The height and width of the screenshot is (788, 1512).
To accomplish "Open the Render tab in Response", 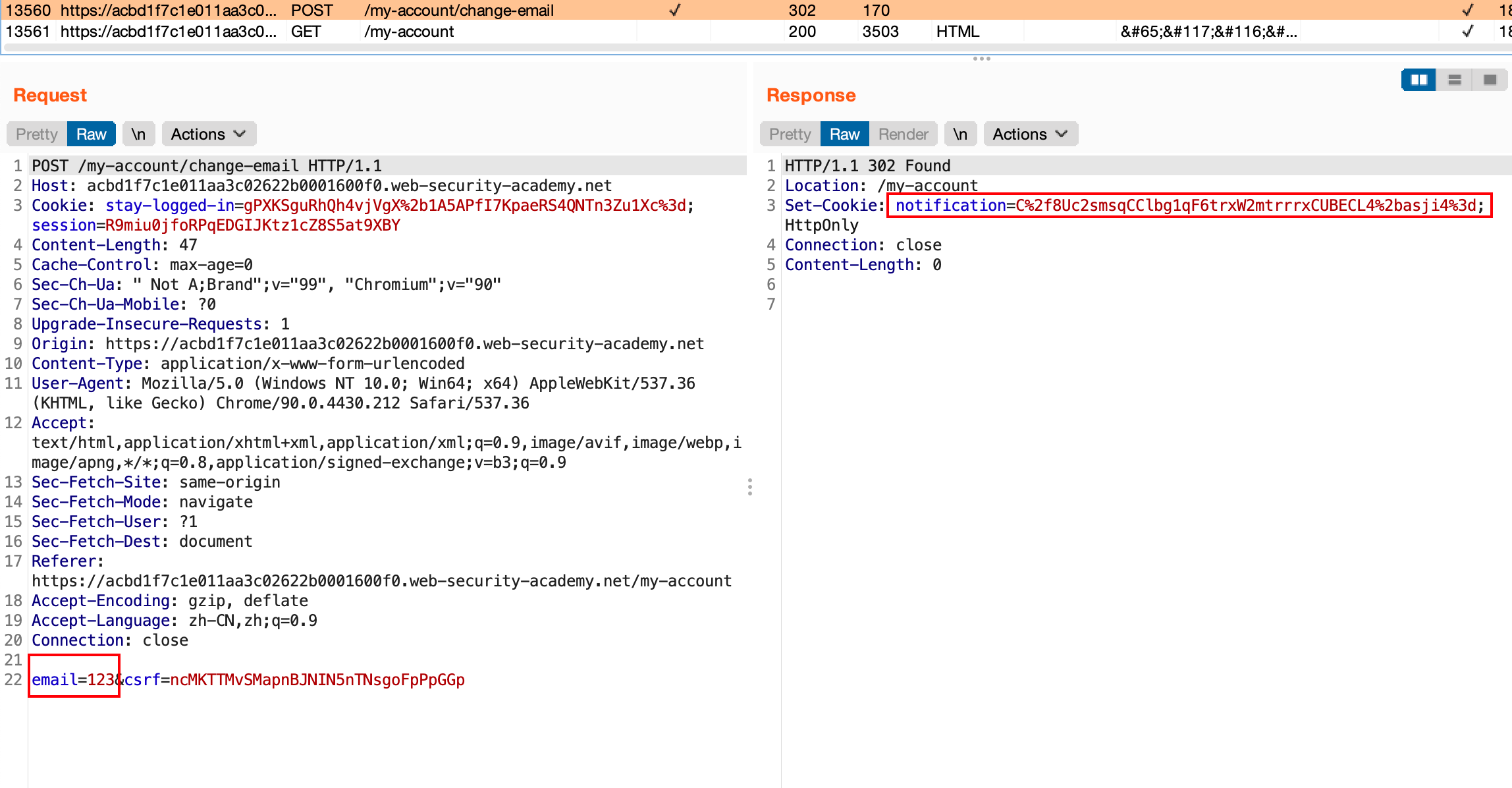I will [903, 134].
